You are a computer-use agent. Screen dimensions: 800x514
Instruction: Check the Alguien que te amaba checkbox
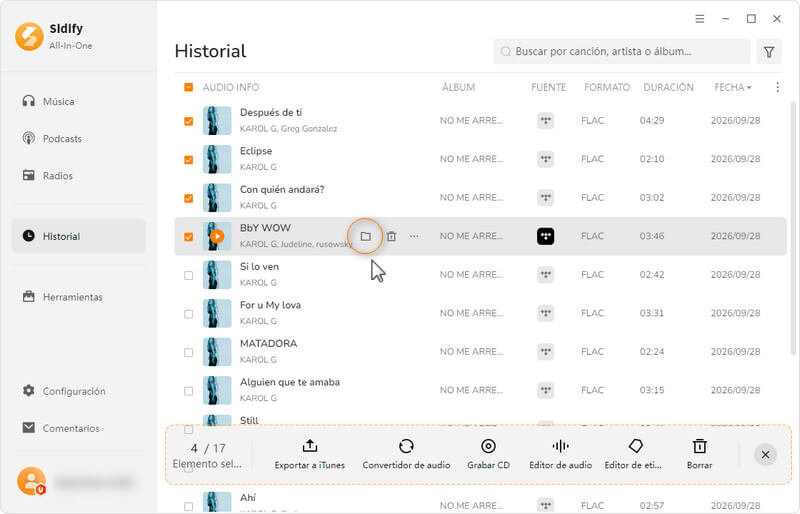pyautogui.click(x=188, y=390)
